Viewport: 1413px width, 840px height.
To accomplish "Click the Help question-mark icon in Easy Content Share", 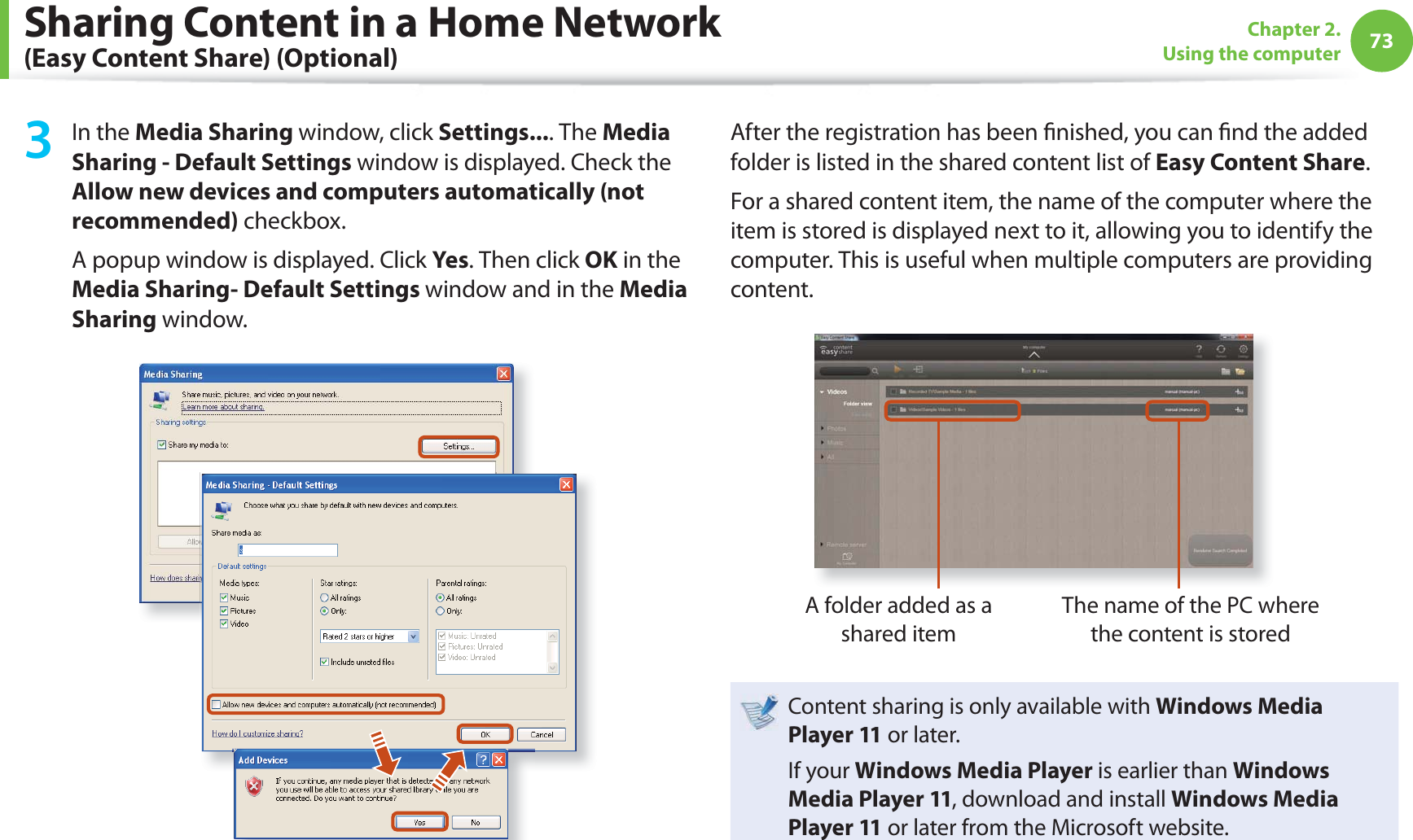I will tap(1199, 349).
